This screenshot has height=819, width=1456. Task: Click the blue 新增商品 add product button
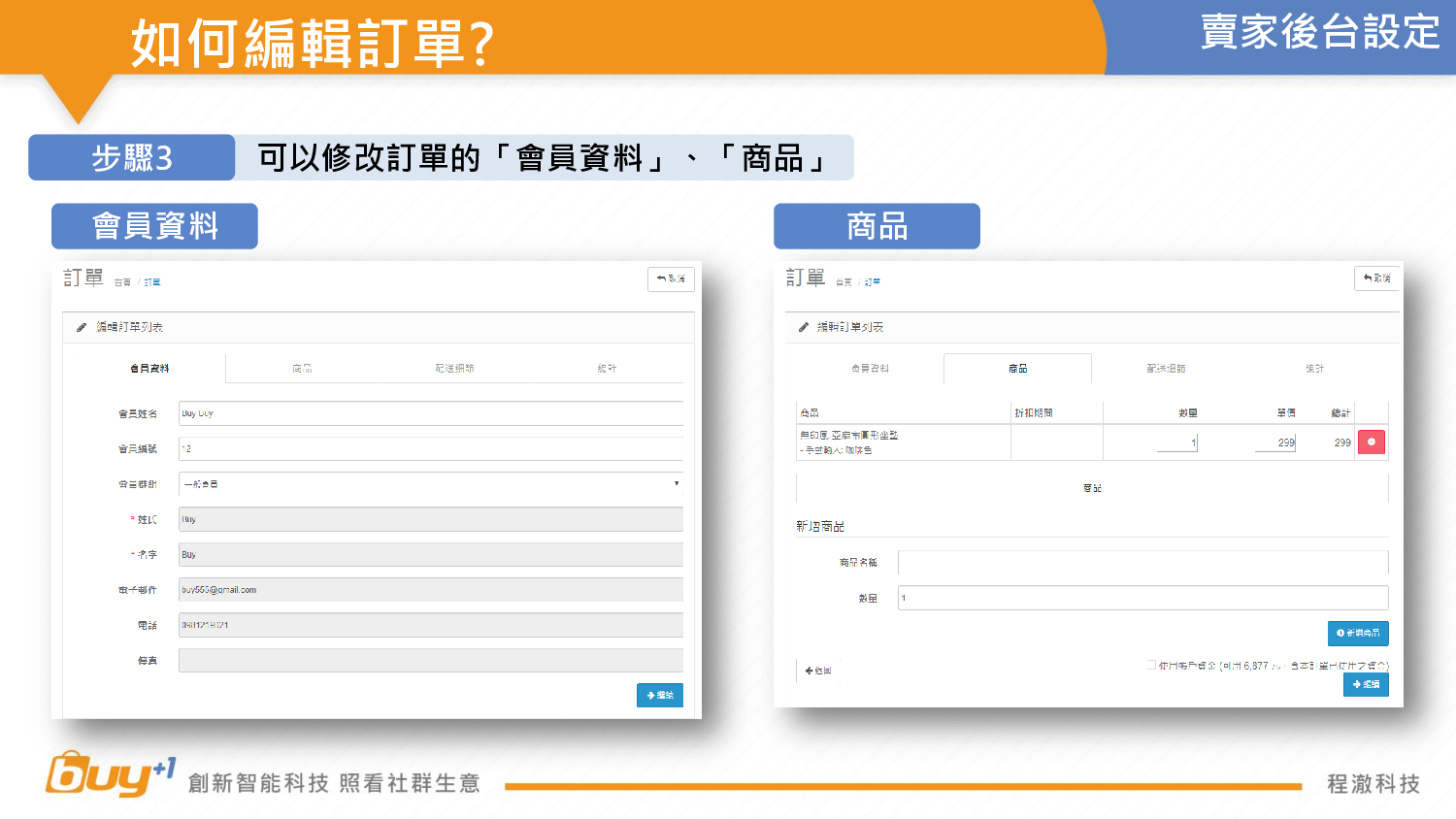pos(1357,633)
